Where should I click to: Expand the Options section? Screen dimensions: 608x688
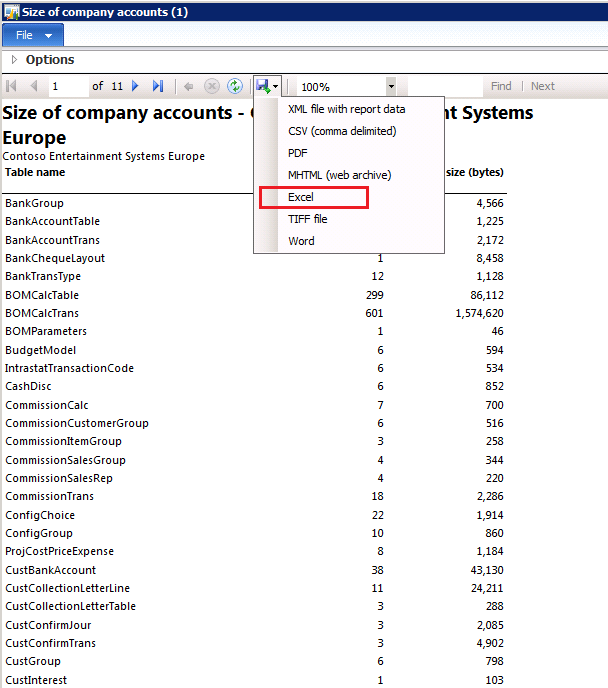pos(14,60)
